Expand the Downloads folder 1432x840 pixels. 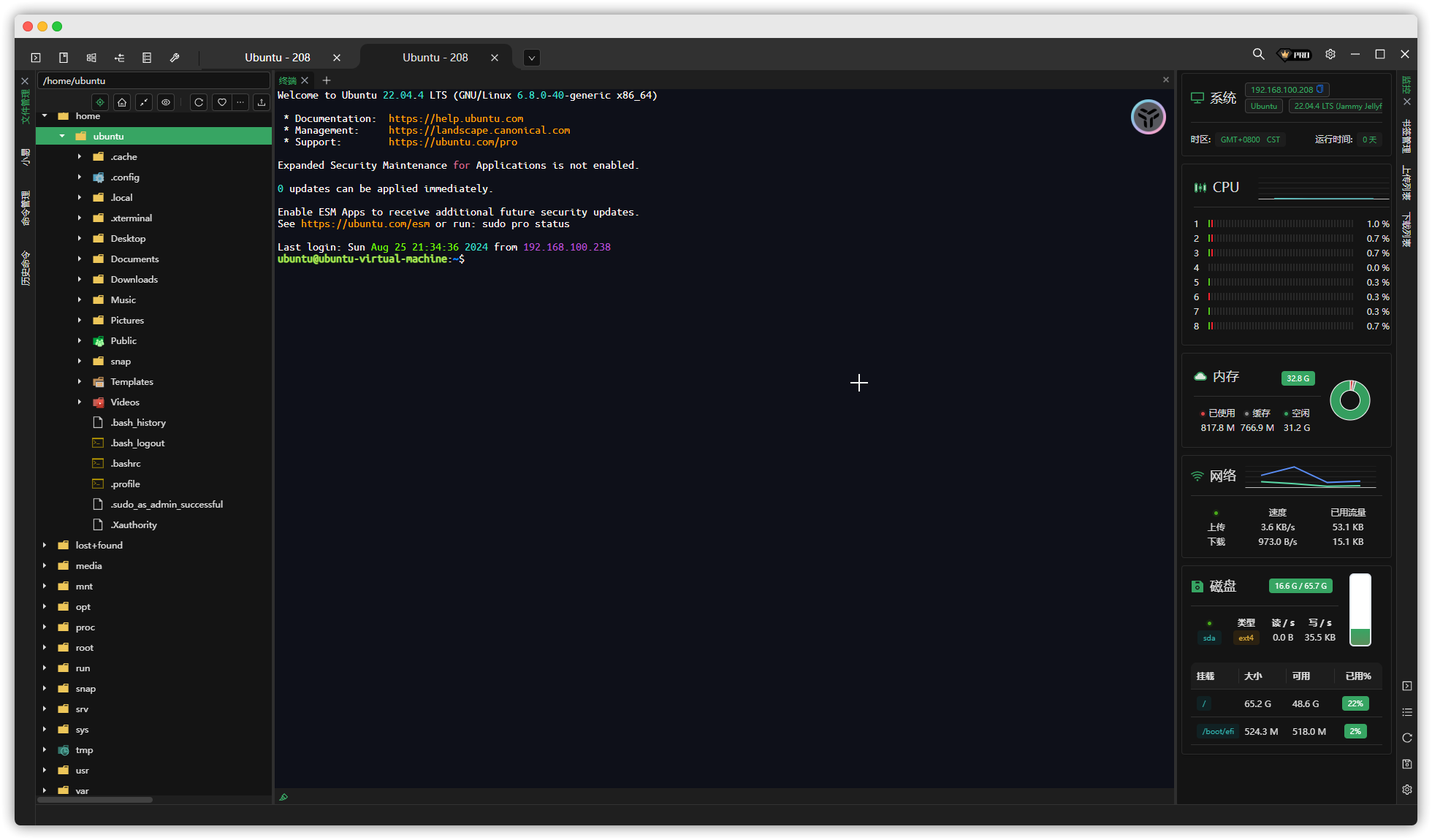click(x=80, y=279)
